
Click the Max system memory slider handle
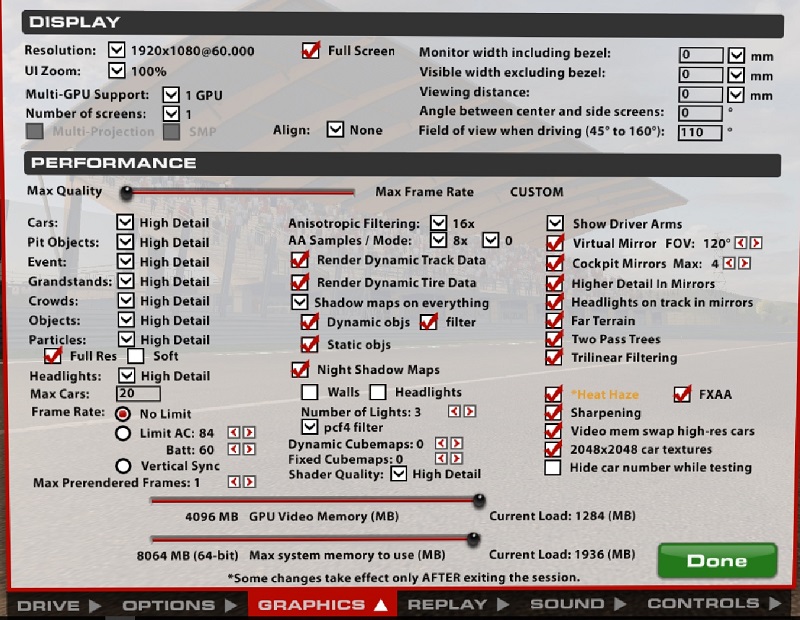coord(473,539)
